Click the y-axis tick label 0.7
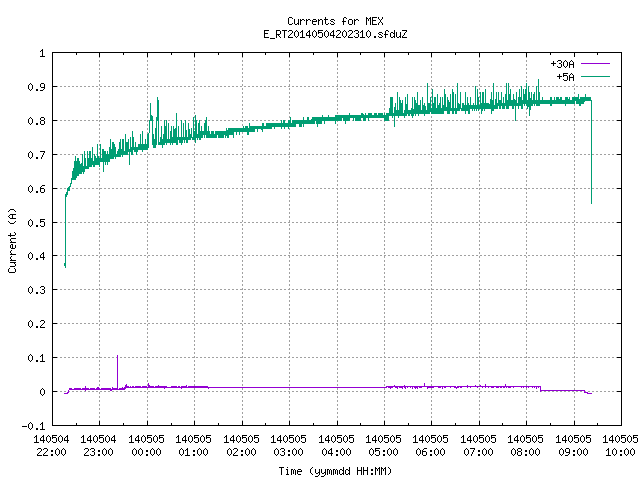This screenshot has width=640, height=480. coord(36,155)
